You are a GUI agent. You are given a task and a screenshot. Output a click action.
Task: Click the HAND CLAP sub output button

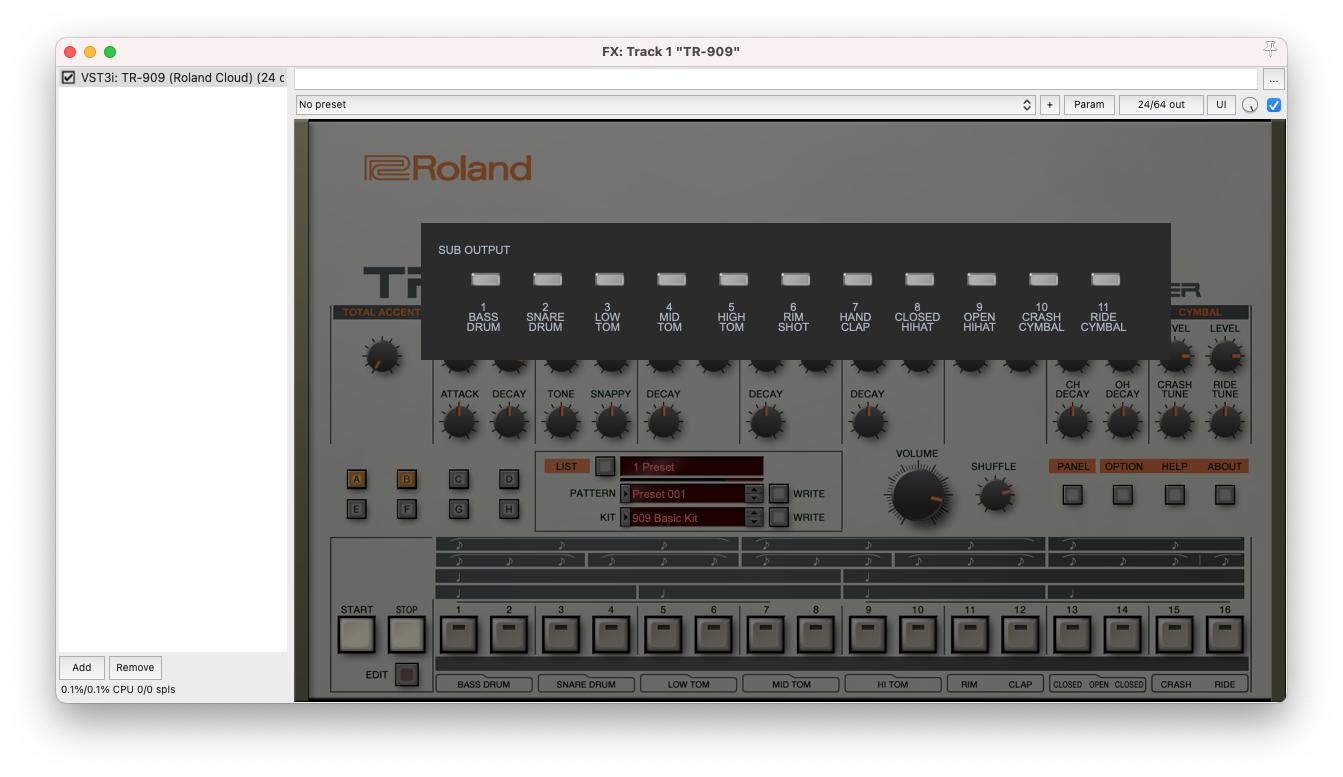tap(857, 279)
